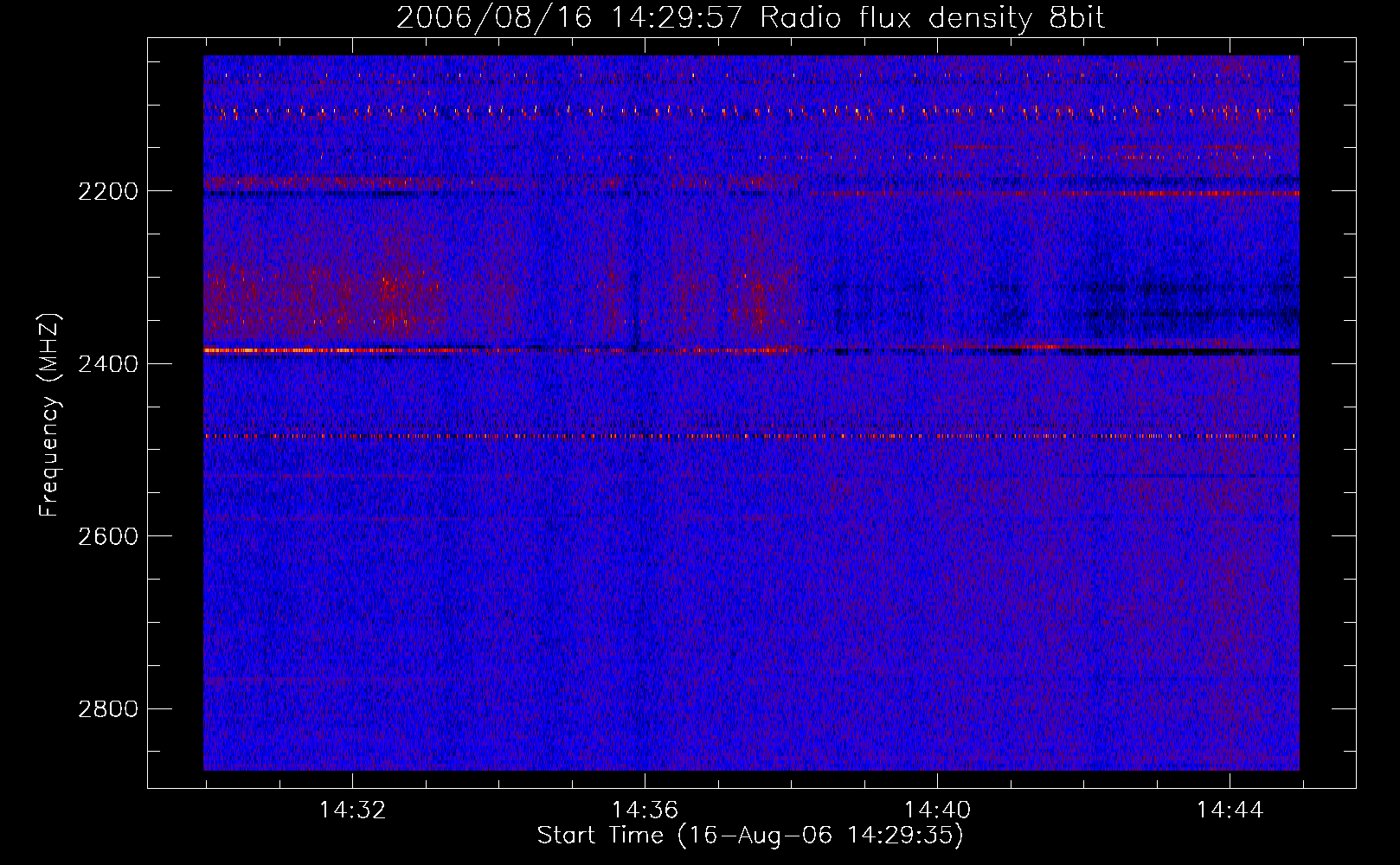1400x865 pixels.
Task: Click the 14:36 time tick label
Action: coord(645,811)
